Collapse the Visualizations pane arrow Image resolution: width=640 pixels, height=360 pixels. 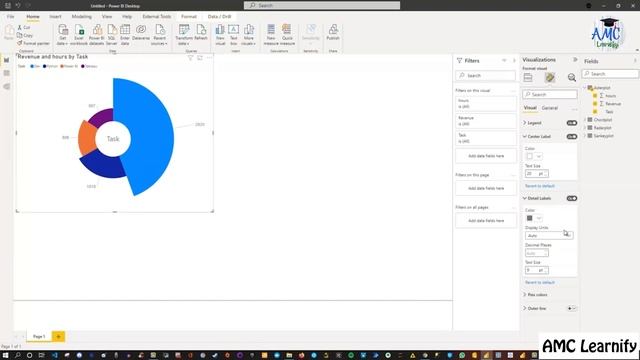point(575,60)
